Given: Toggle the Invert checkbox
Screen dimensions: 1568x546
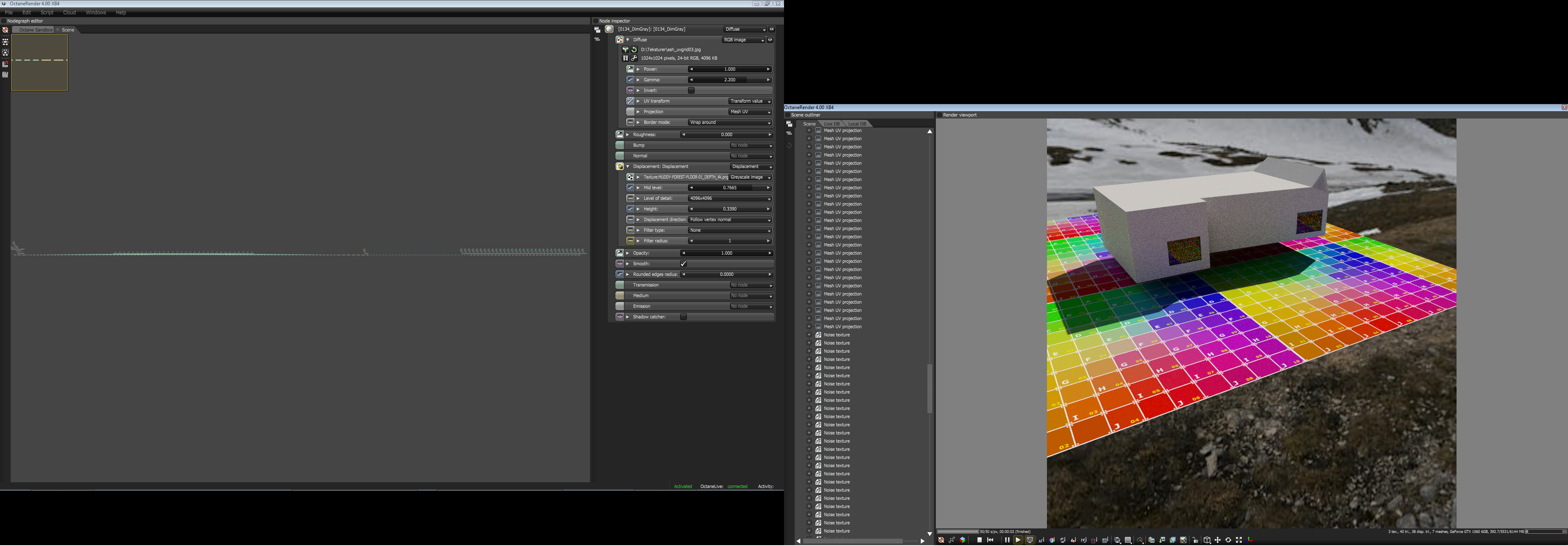Looking at the screenshot, I should 691,90.
